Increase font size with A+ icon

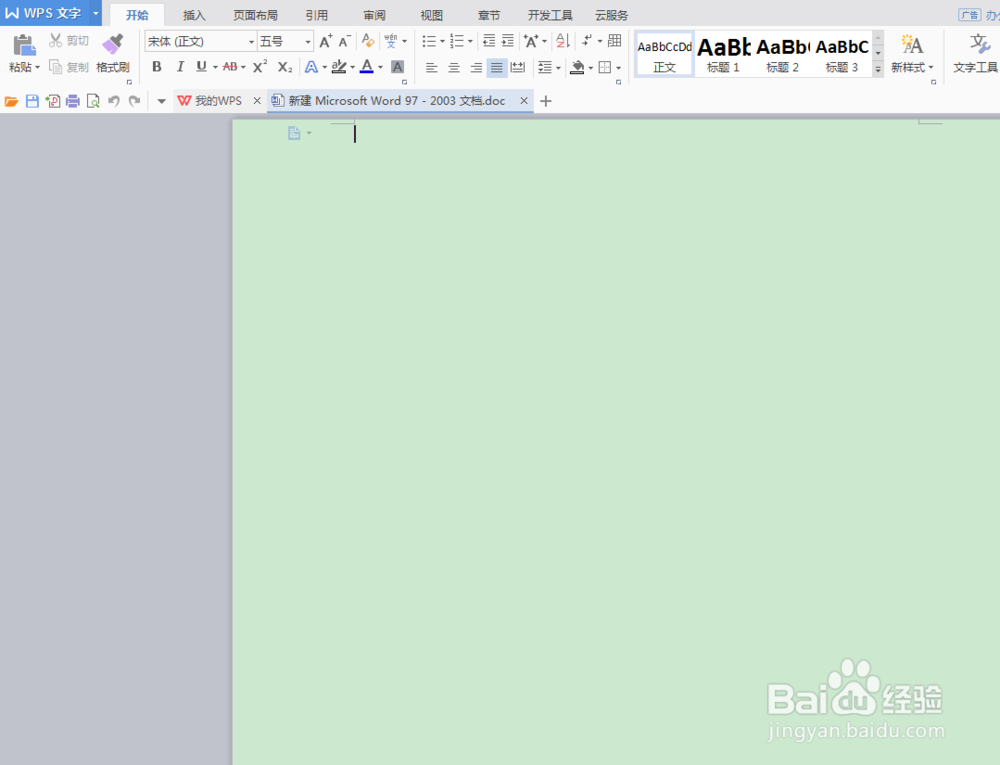[x=325, y=41]
